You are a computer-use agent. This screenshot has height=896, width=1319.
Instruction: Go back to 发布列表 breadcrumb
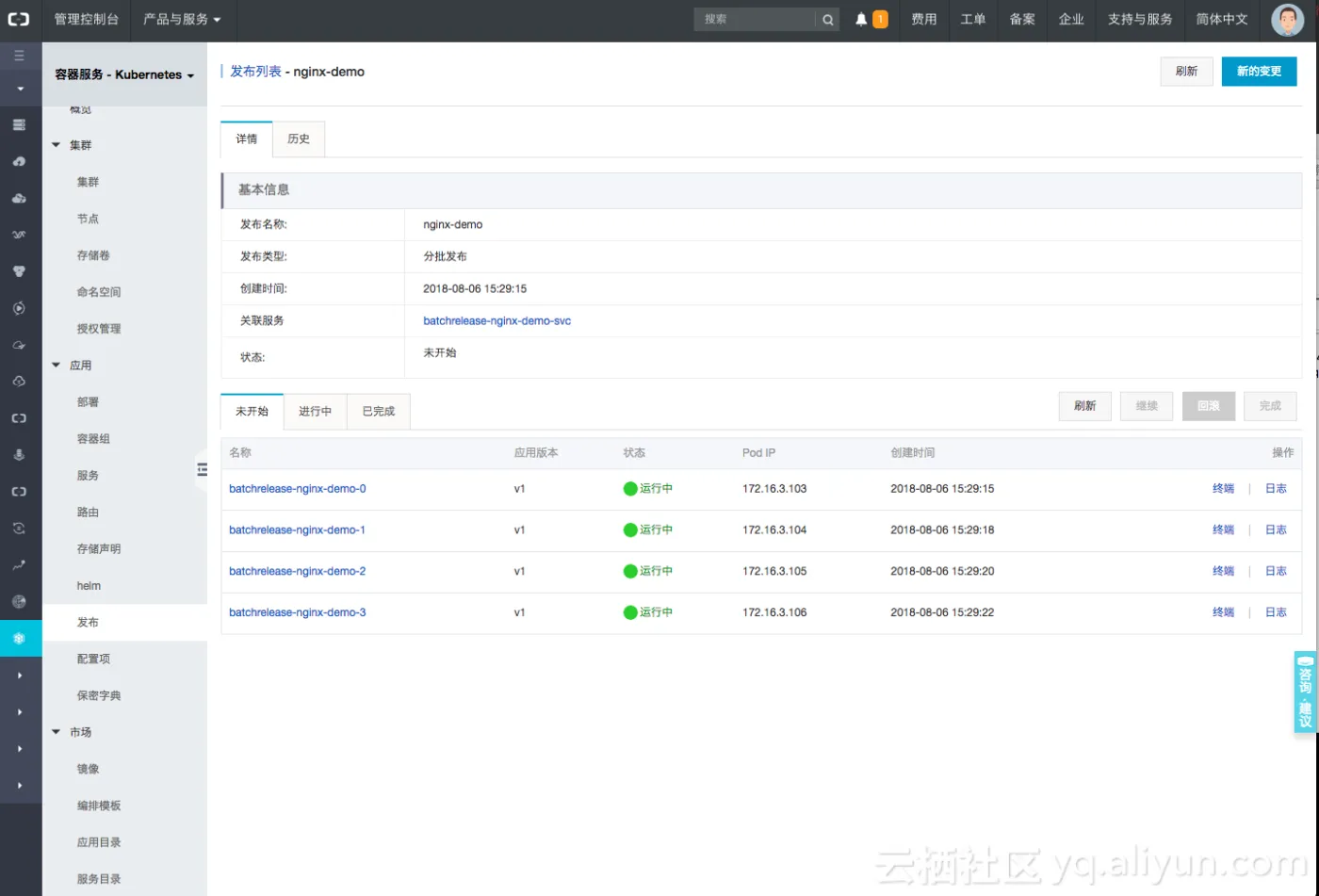255,72
